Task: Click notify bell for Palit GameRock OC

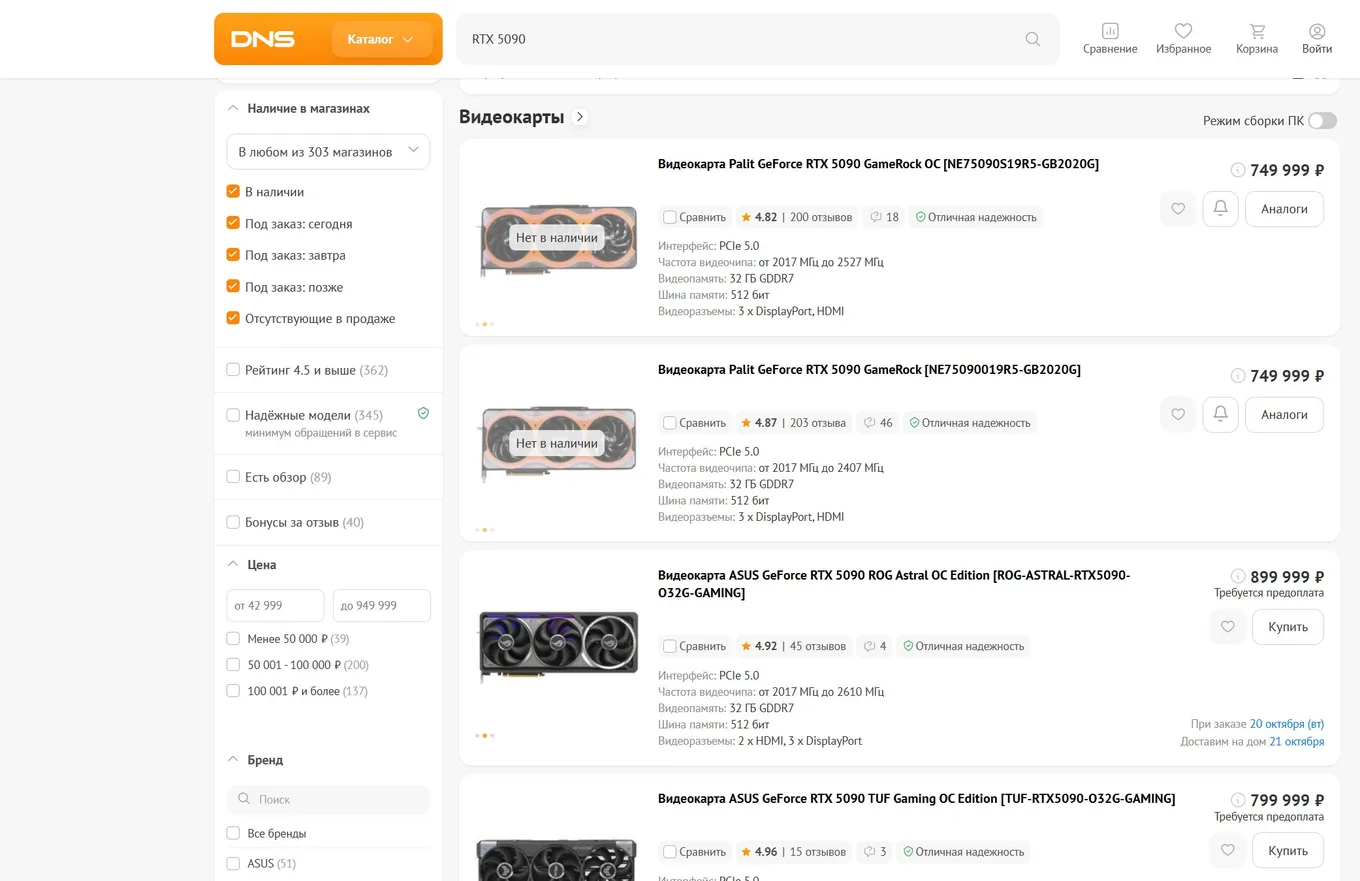Action: pos(1220,209)
